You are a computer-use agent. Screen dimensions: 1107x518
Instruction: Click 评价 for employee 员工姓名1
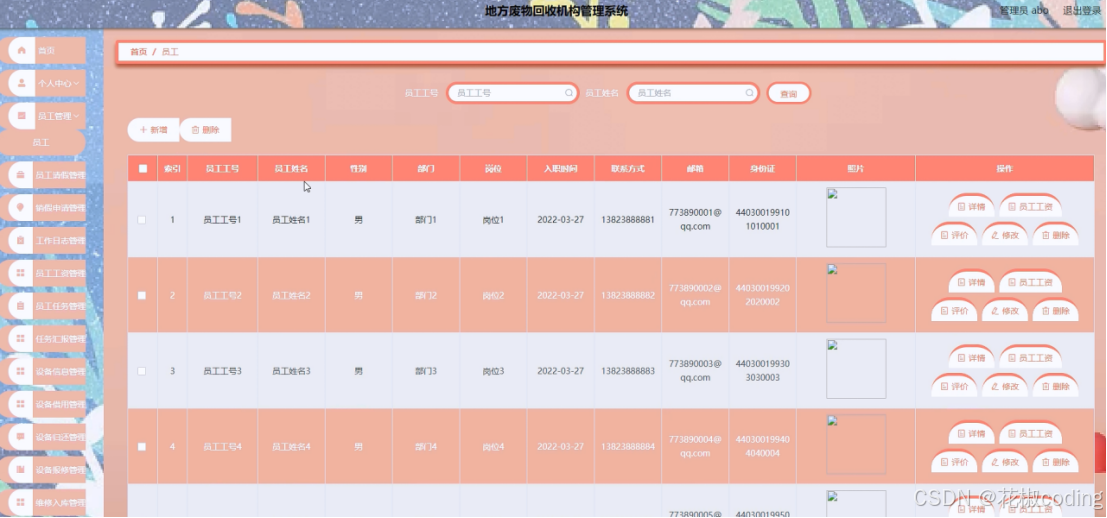click(x=955, y=235)
